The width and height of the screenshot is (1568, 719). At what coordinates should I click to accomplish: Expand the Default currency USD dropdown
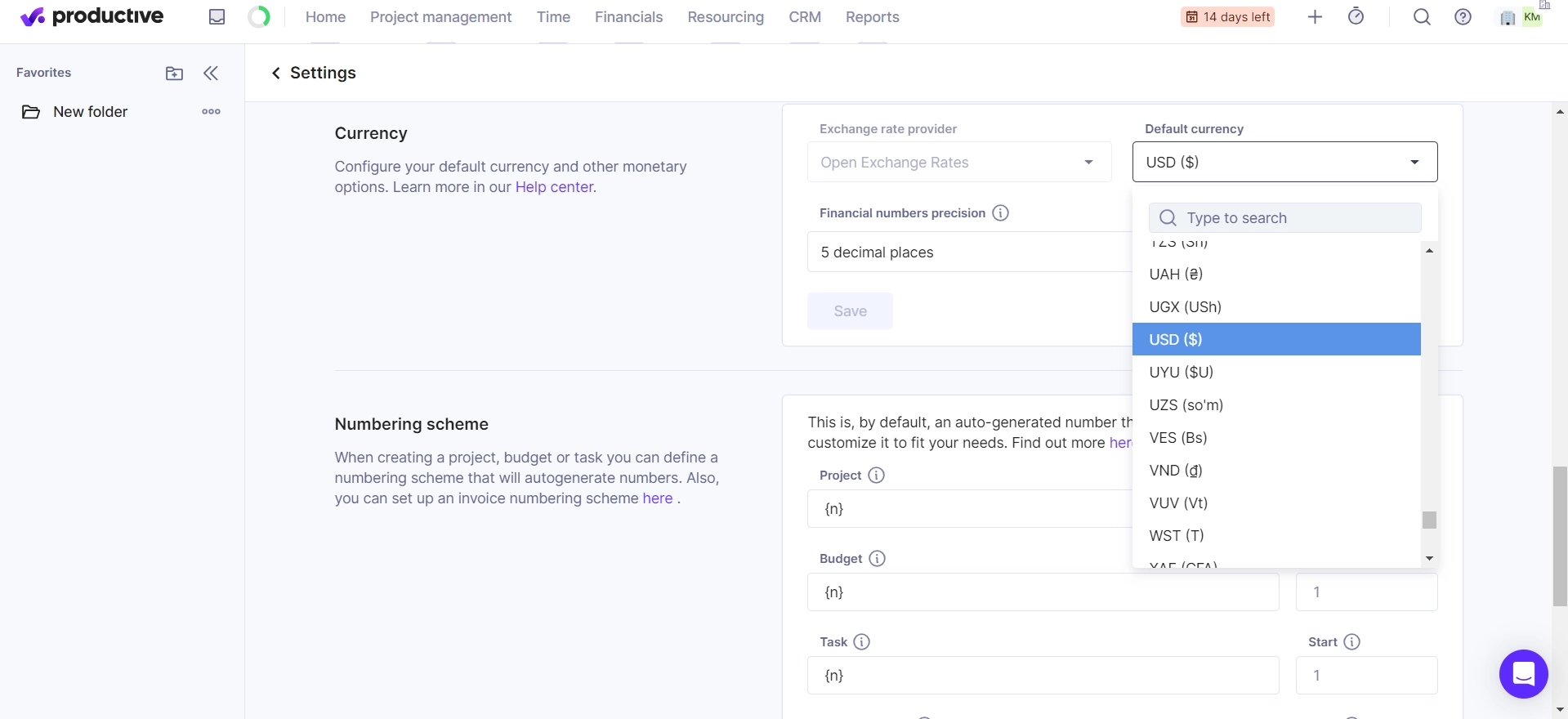click(x=1284, y=162)
